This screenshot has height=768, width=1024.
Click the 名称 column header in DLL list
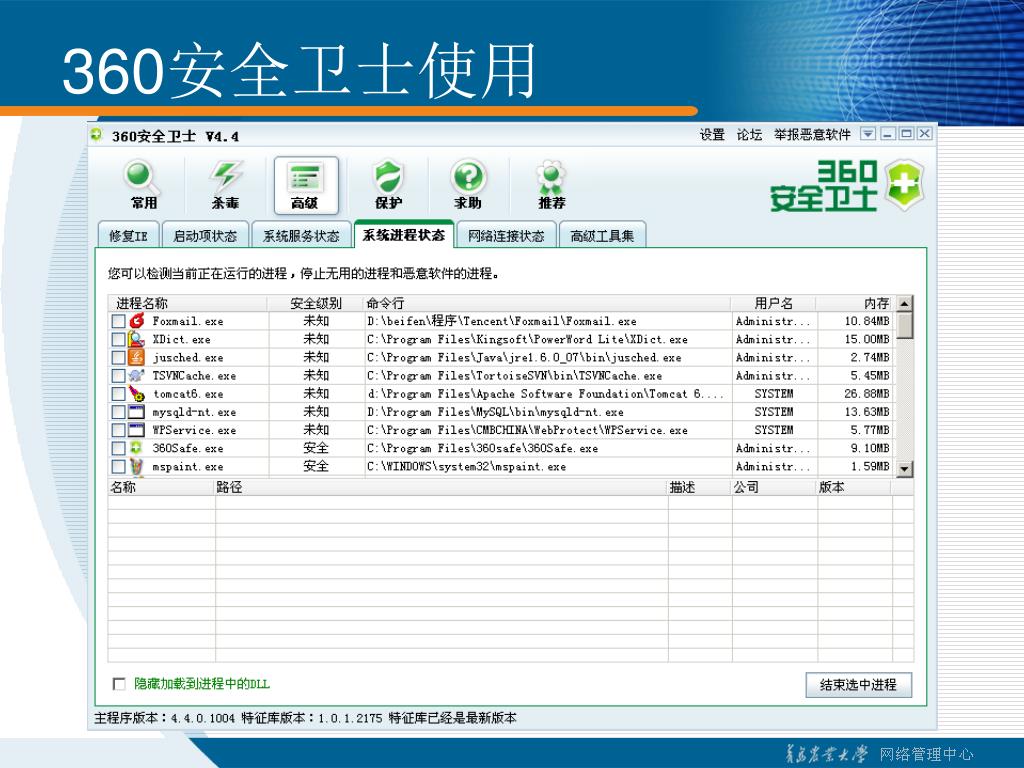161,487
